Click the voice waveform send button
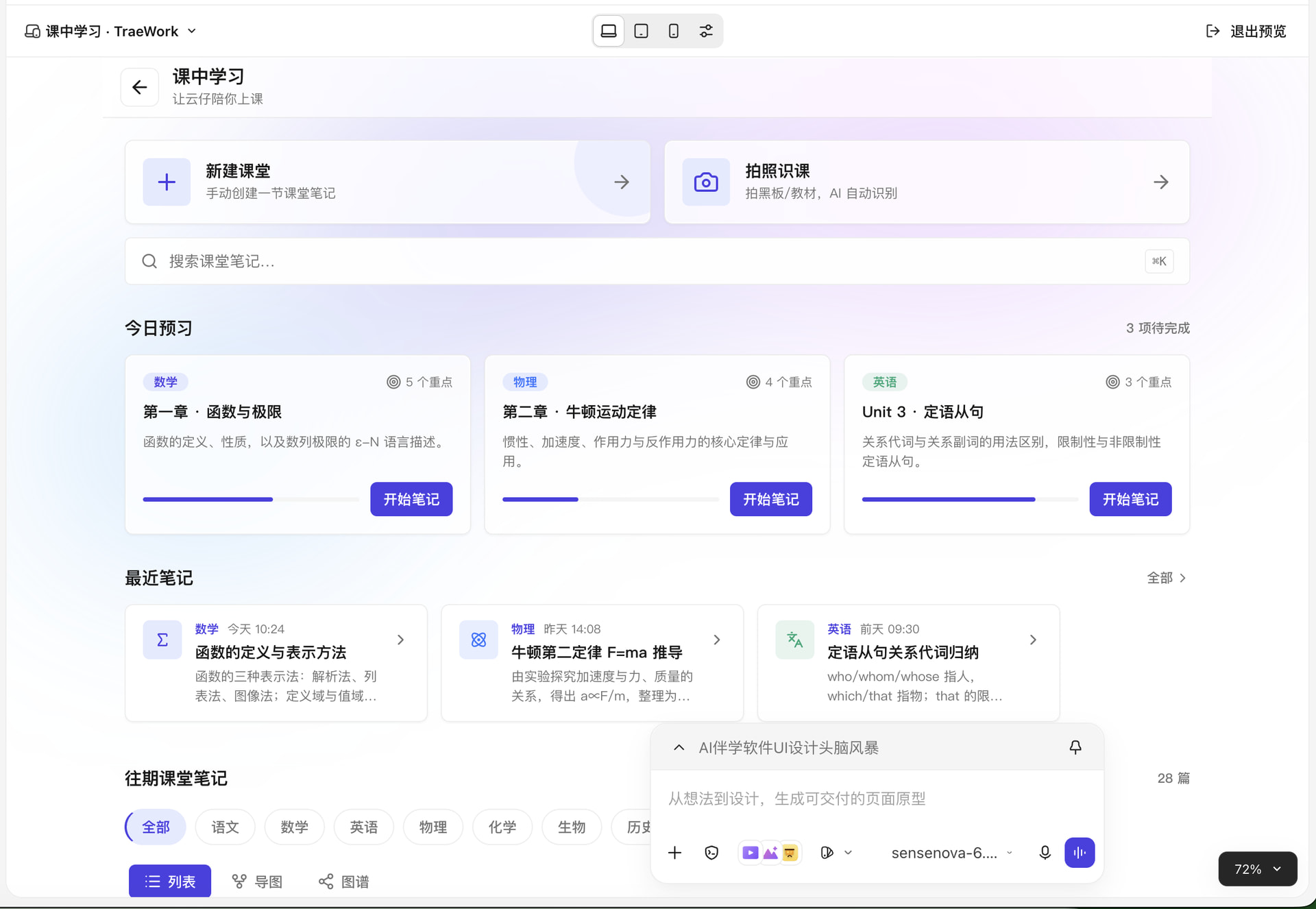Viewport: 1316px width, 909px height. pos(1080,852)
